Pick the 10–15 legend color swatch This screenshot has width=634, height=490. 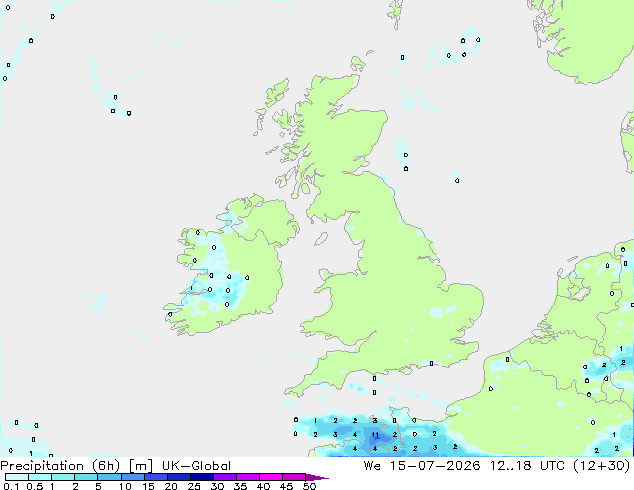click(x=132, y=477)
